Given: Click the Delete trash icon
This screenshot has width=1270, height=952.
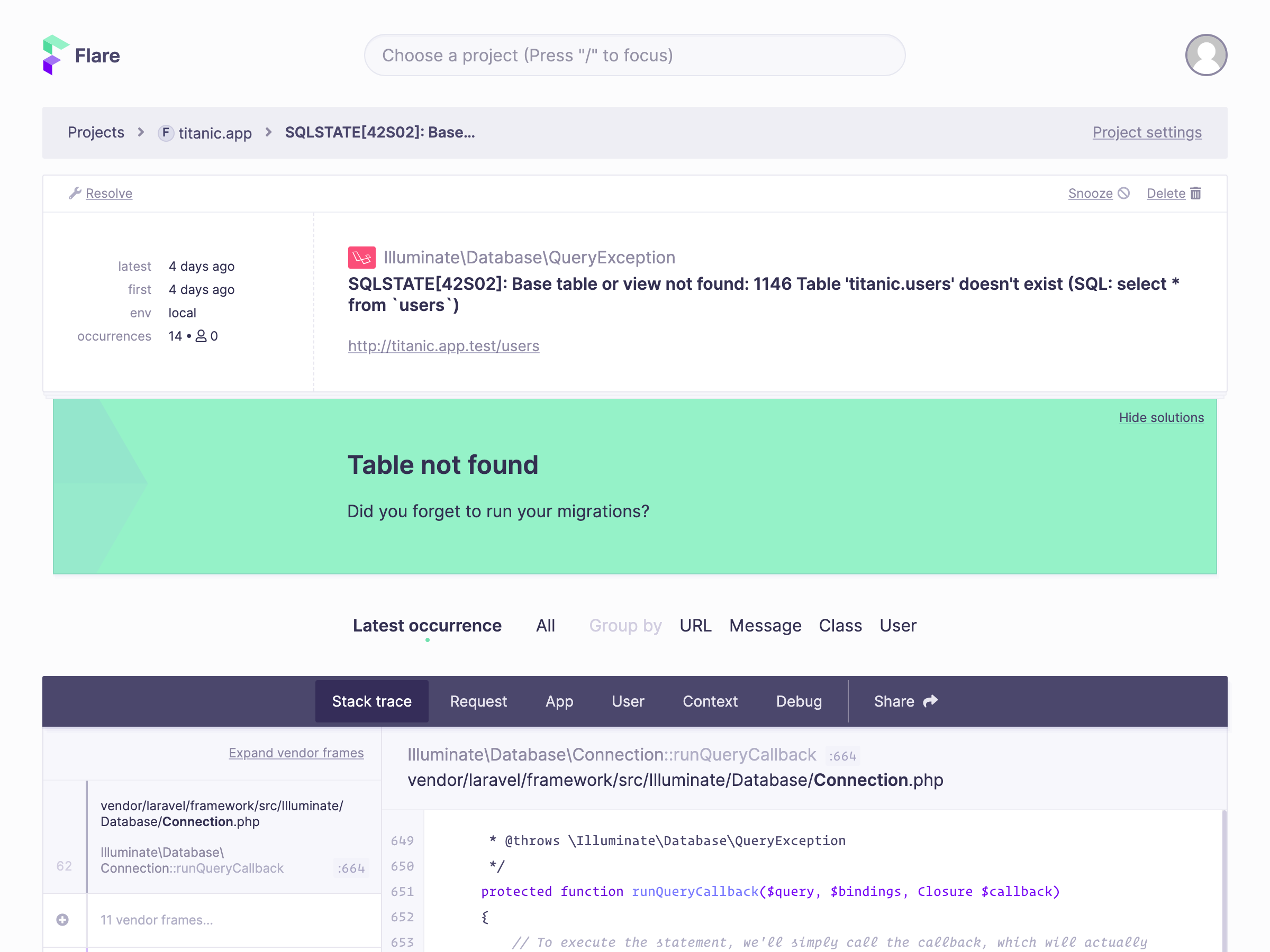Looking at the screenshot, I should pos(1196,192).
